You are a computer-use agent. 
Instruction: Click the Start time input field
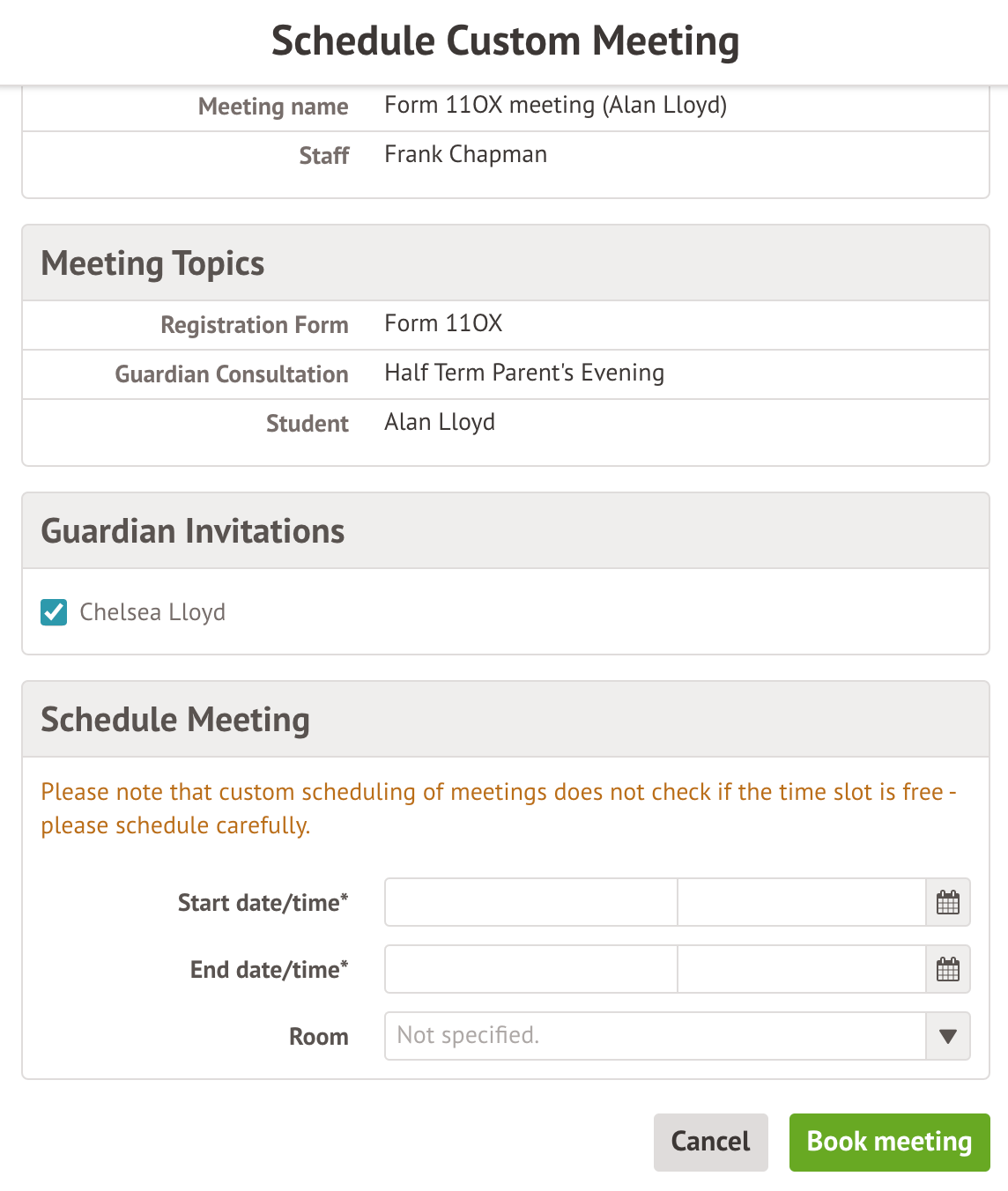point(801,902)
